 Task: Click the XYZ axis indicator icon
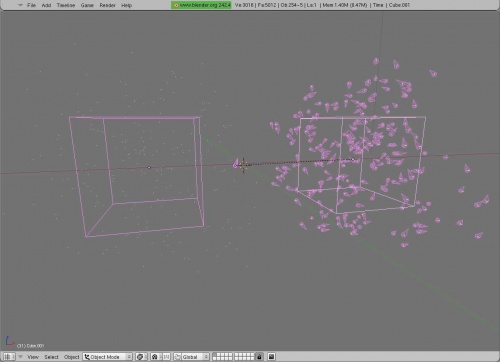pyautogui.click(x=10, y=341)
